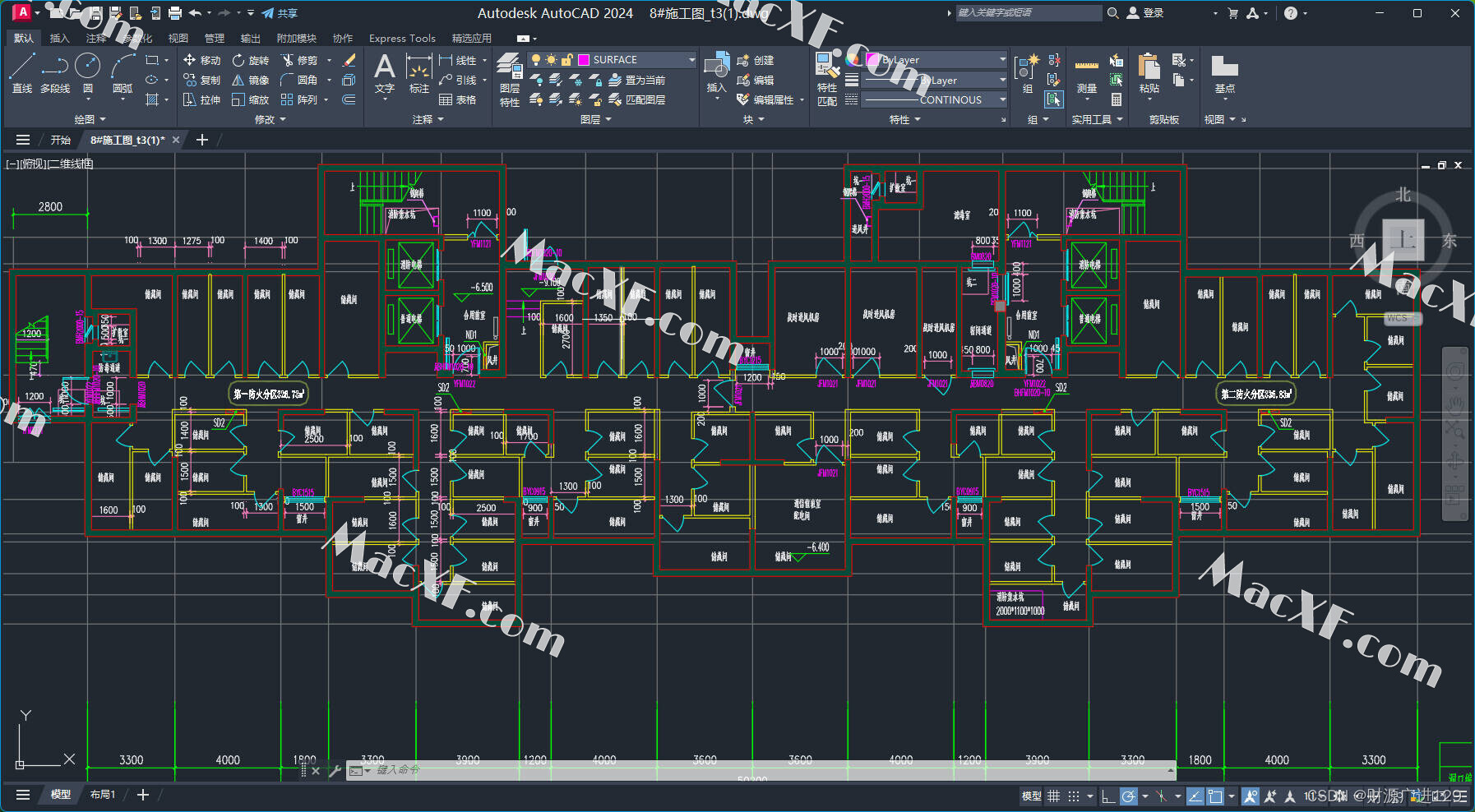Select the Array (阵列) tool
Screen dimensions: 1475x812
(299, 99)
